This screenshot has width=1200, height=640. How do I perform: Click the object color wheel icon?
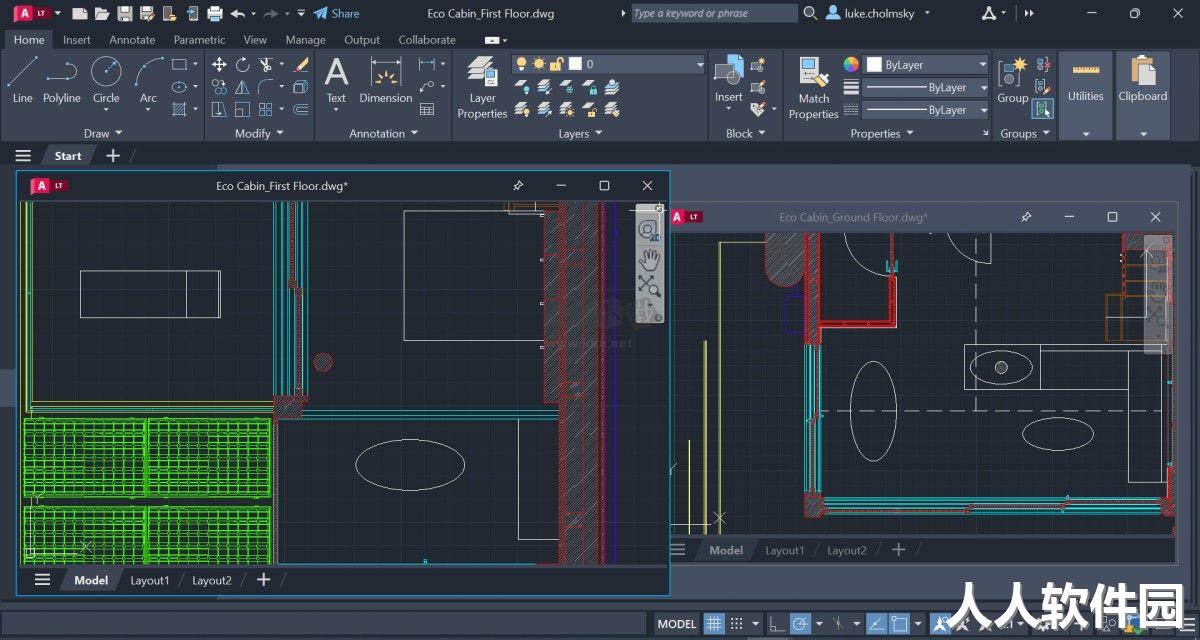point(851,64)
